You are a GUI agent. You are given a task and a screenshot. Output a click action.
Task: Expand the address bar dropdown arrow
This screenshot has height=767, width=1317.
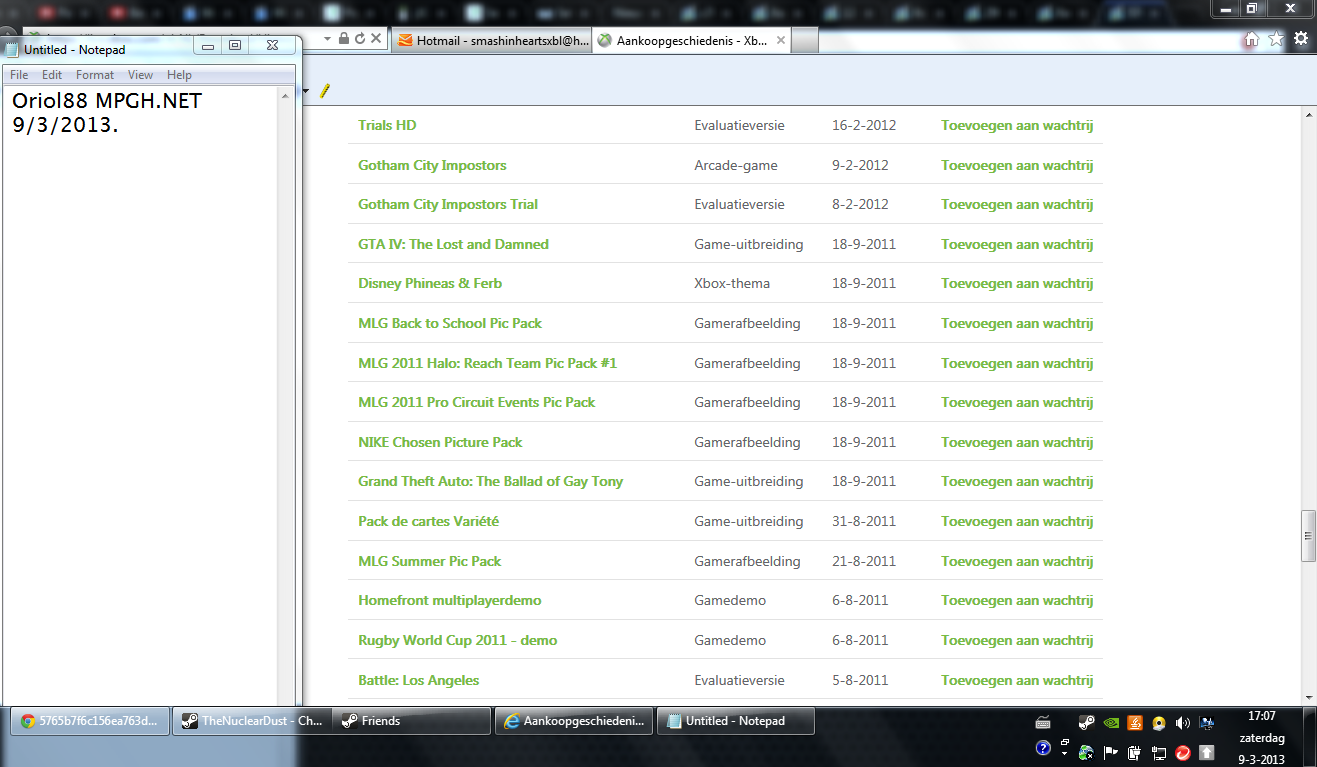tap(329, 38)
